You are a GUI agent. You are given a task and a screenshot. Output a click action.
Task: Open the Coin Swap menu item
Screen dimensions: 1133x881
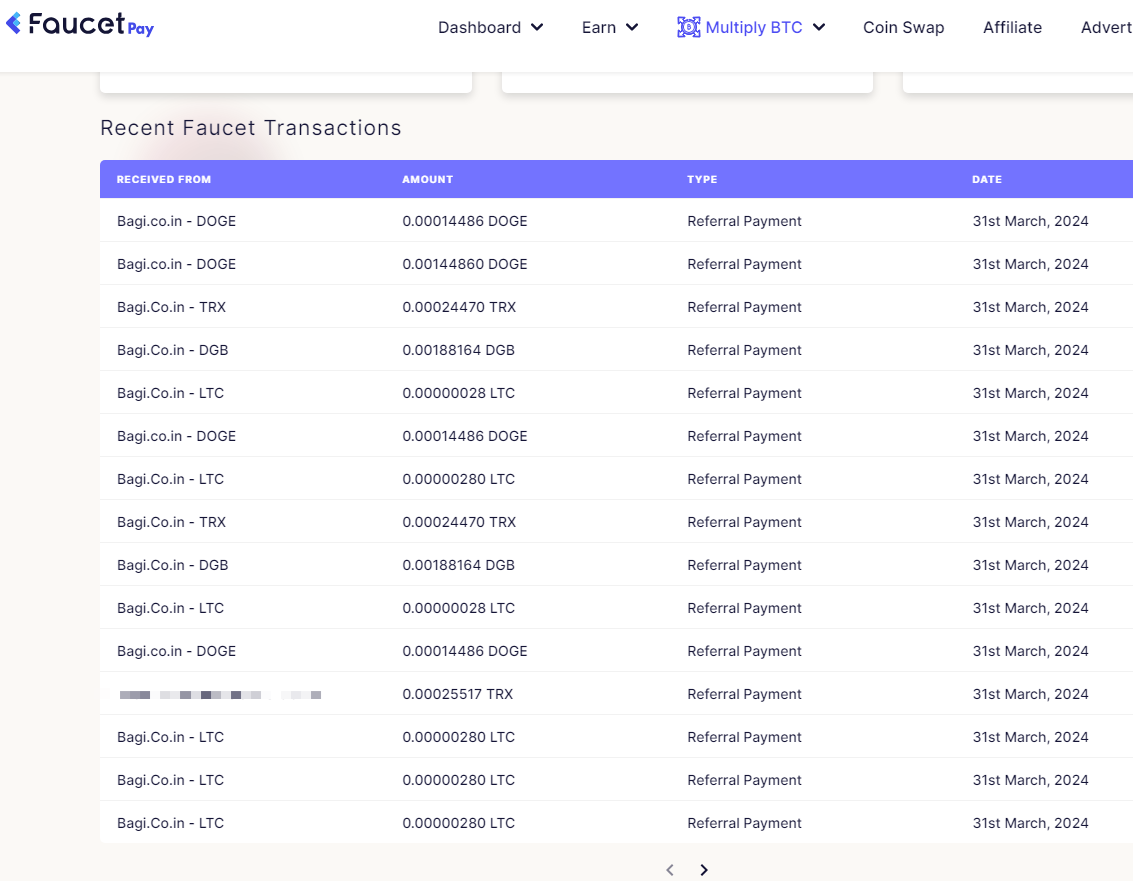point(903,27)
